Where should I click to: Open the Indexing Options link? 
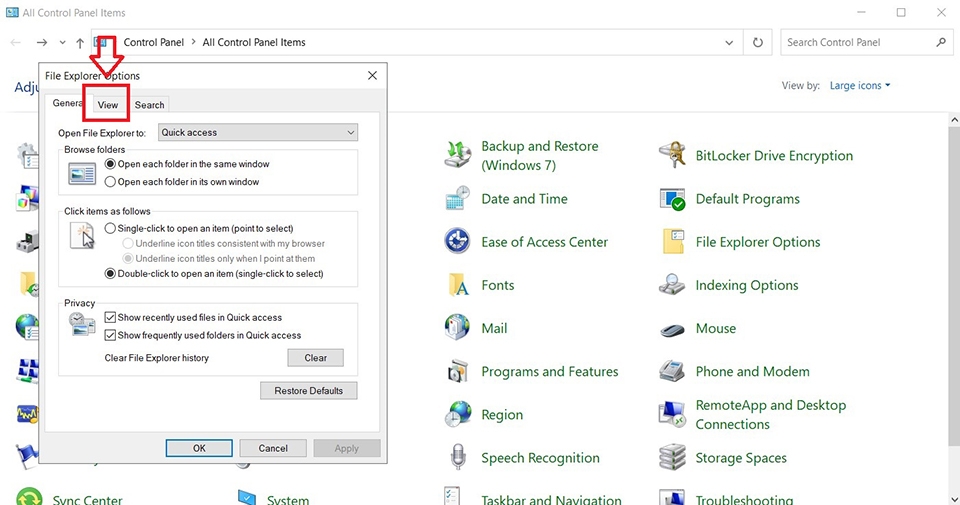(x=747, y=285)
